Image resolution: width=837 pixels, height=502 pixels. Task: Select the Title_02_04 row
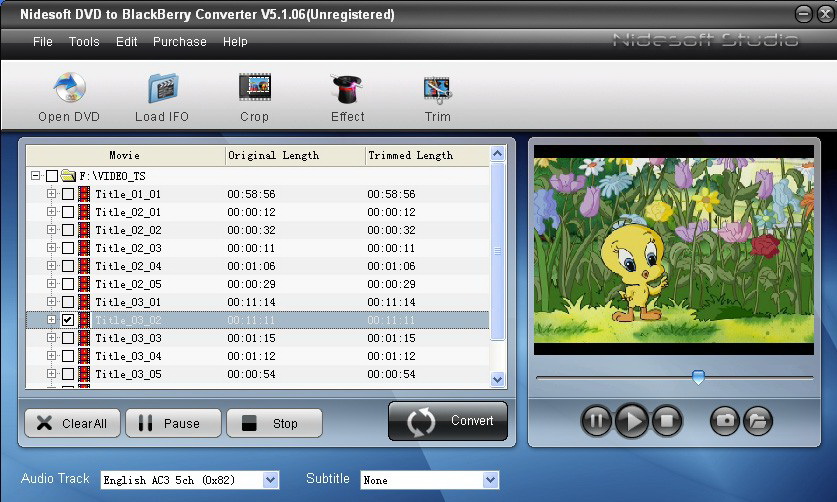tap(257, 266)
